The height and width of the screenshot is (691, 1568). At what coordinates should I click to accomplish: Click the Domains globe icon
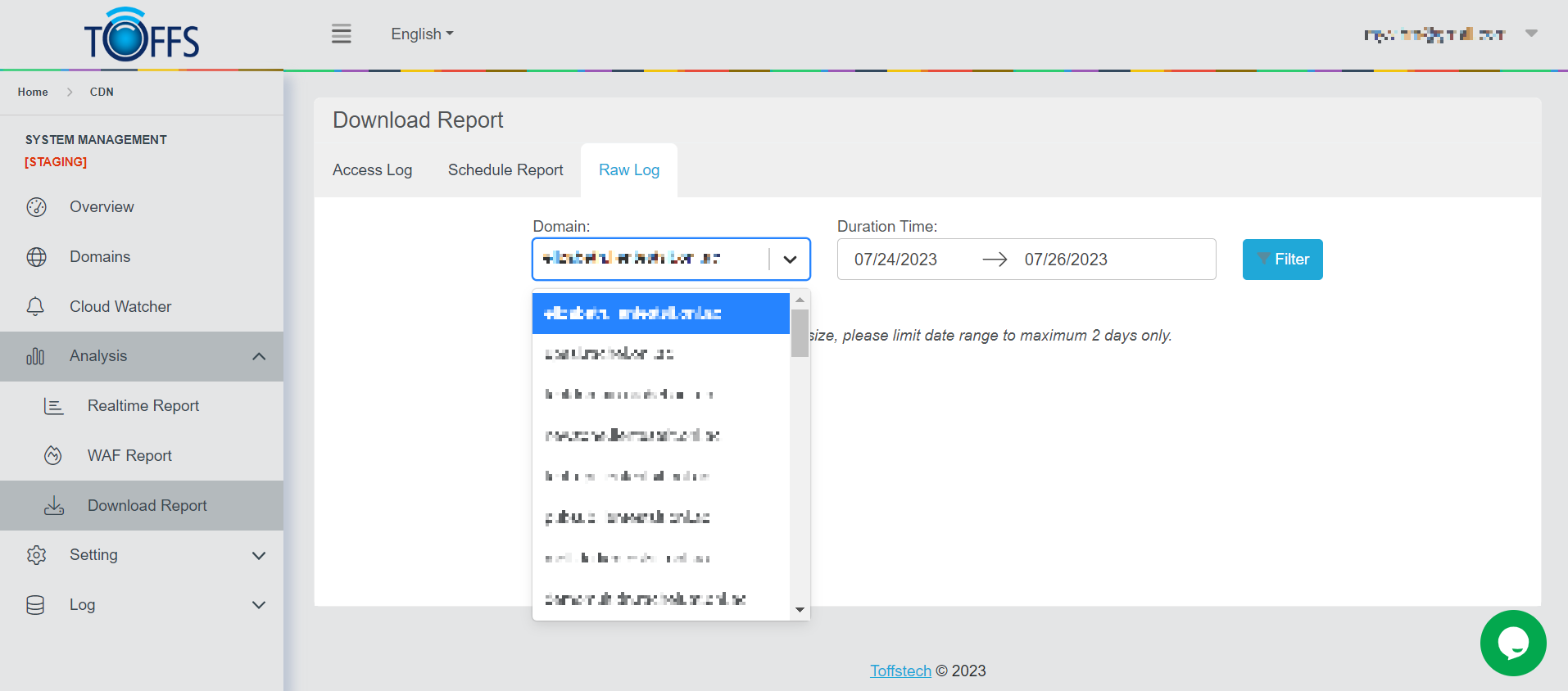[x=36, y=257]
